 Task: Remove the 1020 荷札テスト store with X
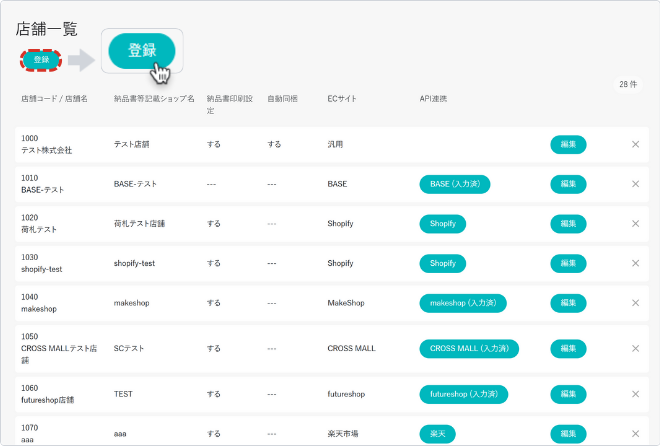[635, 223]
